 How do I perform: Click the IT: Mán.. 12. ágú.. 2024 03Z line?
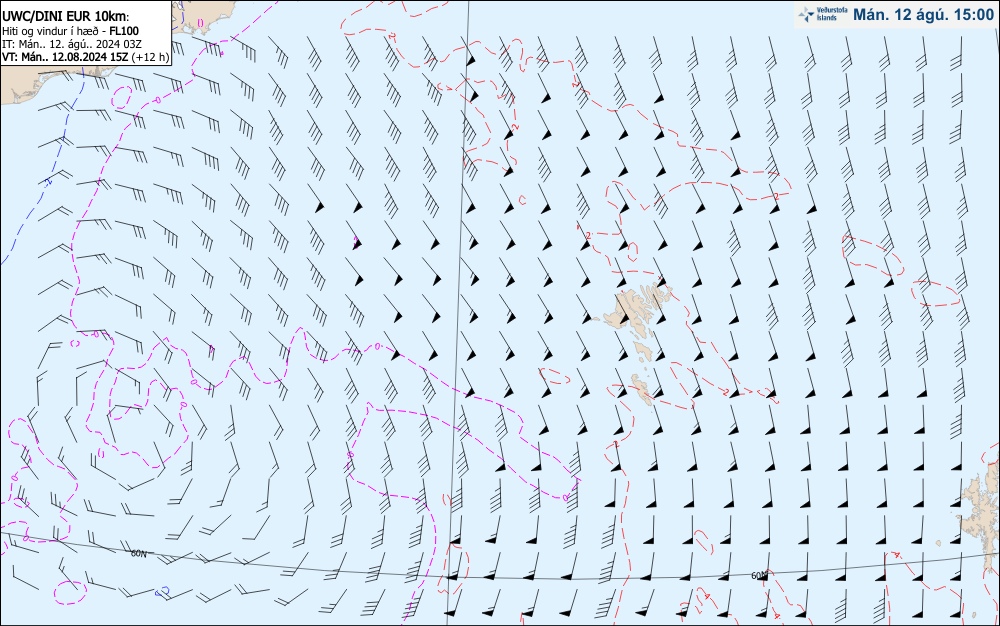pos(71,44)
